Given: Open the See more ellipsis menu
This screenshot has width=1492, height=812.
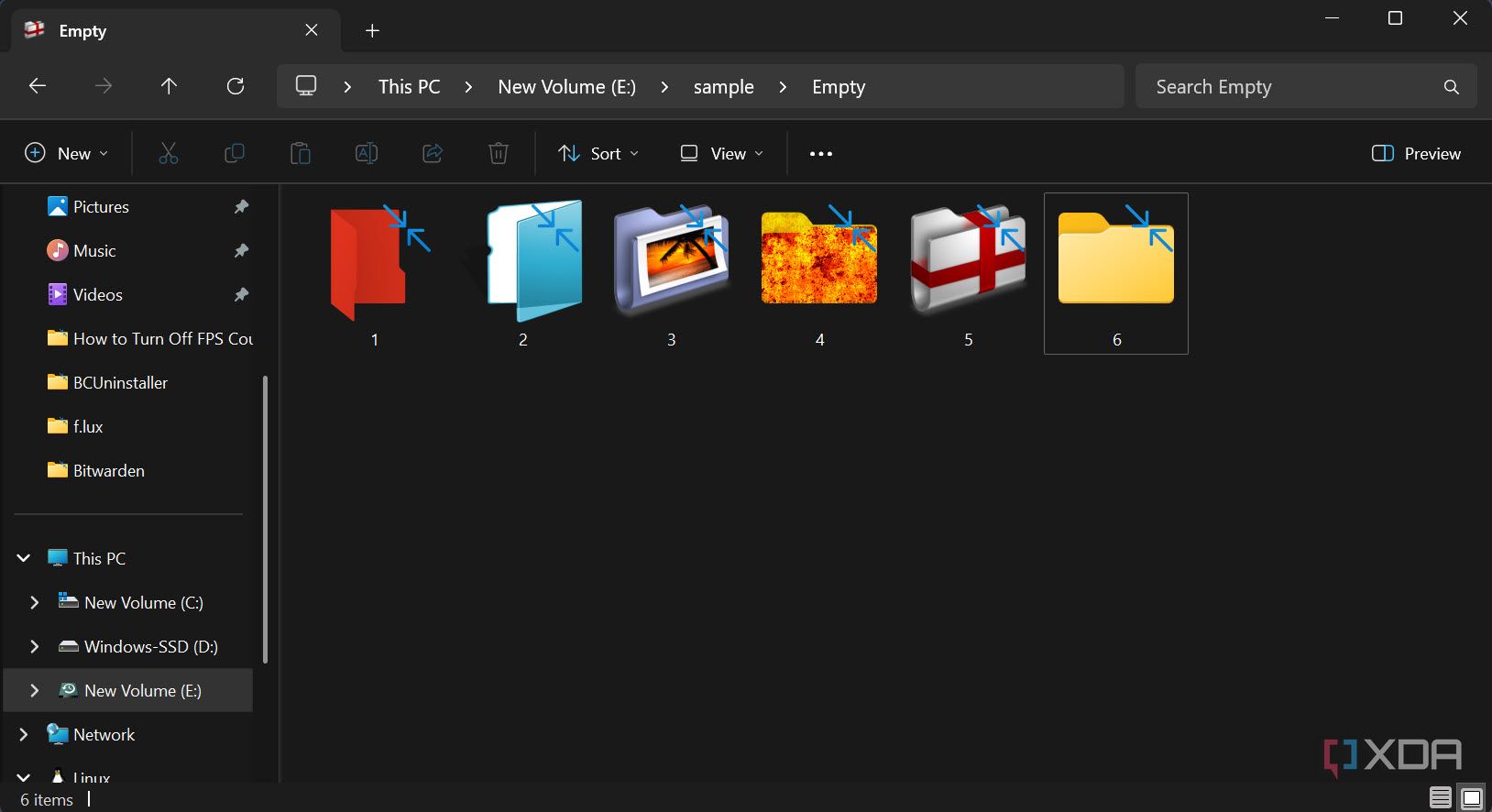Looking at the screenshot, I should (821, 154).
